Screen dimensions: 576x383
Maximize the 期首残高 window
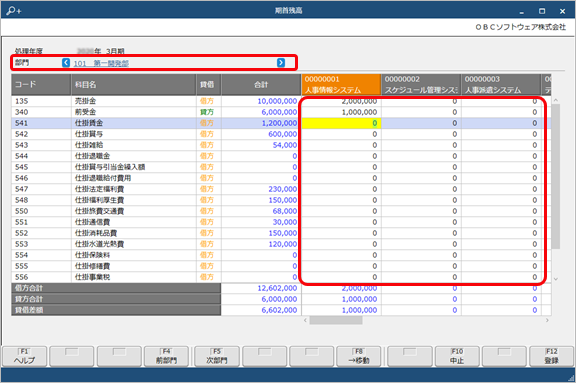point(542,11)
